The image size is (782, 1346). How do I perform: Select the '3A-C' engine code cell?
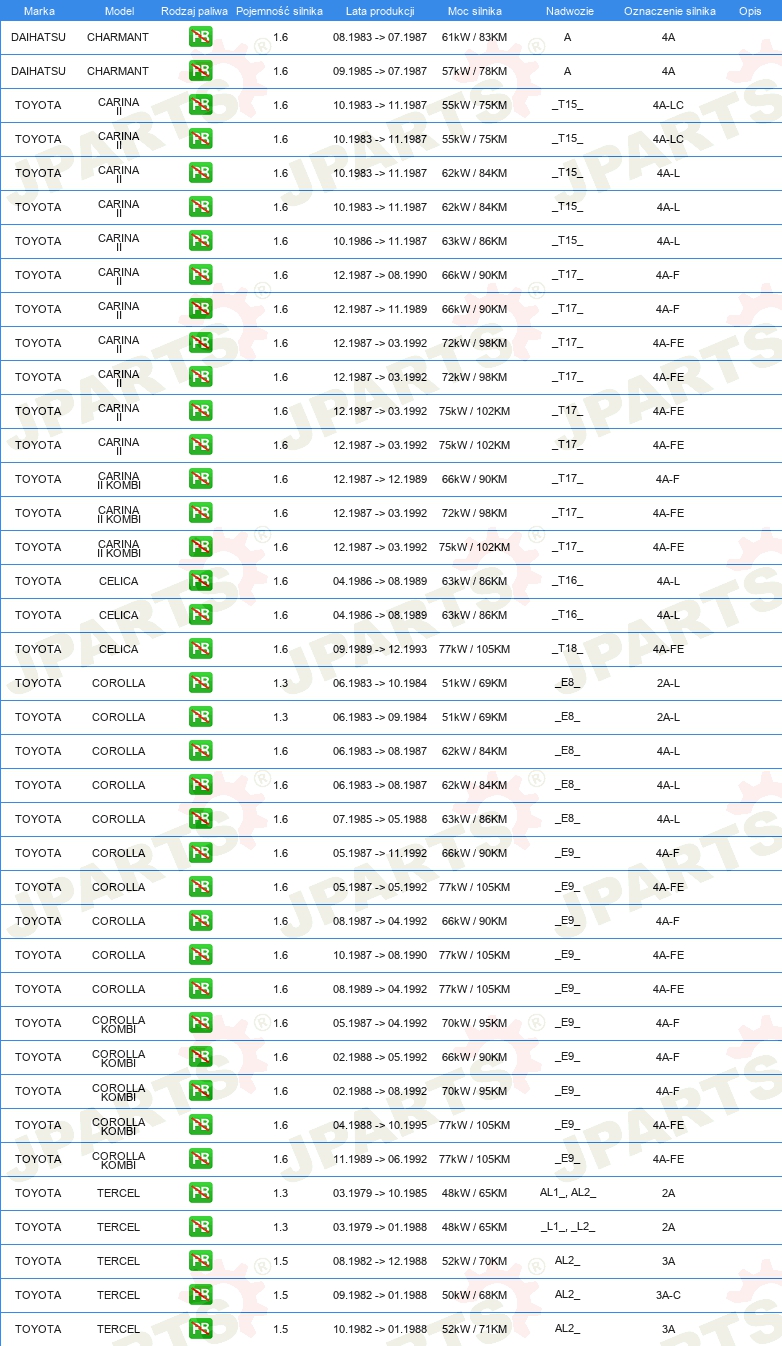(668, 1295)
